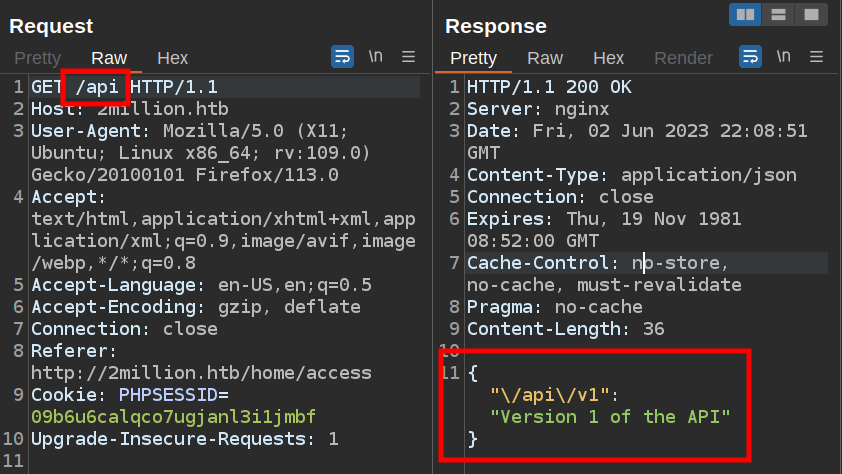
Task: Open the Request panel hamburger menu
Action: coord(408,57)
